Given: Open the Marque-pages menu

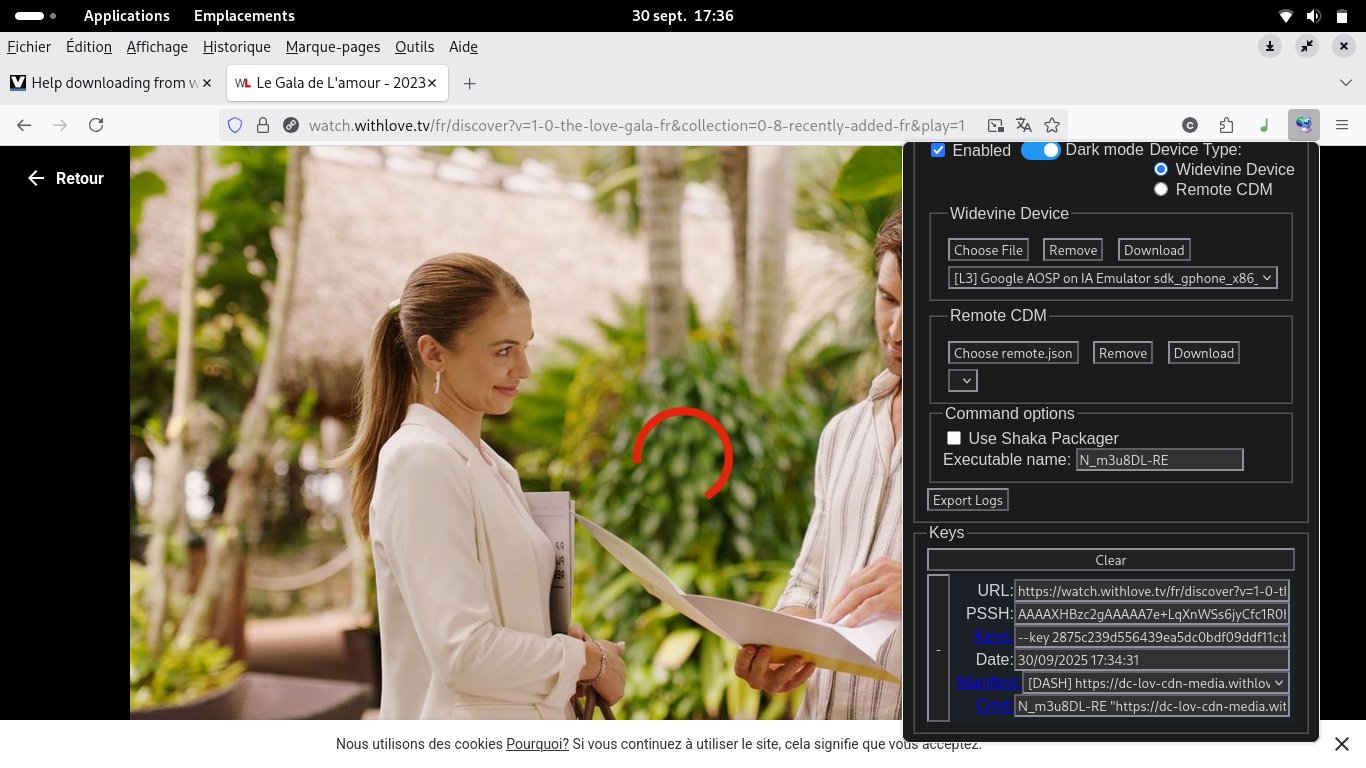Looking at the screenshot, I should 333,47.
